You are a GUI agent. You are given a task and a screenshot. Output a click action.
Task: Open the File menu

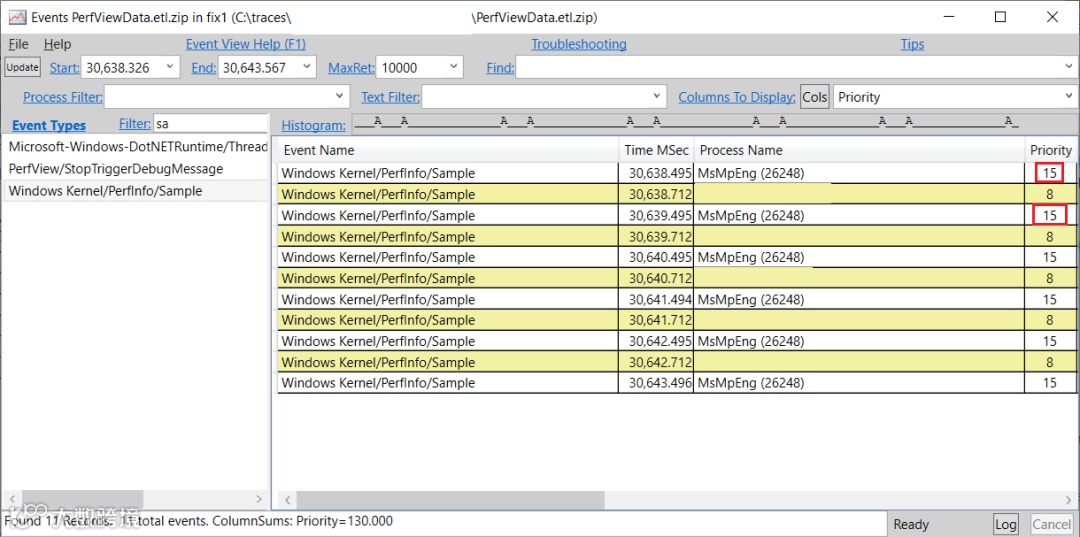[19, 44]
